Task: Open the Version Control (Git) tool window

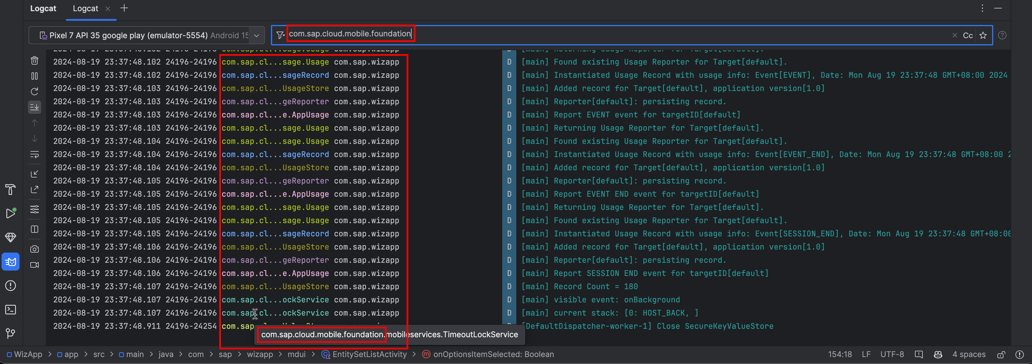Action: 11,333
